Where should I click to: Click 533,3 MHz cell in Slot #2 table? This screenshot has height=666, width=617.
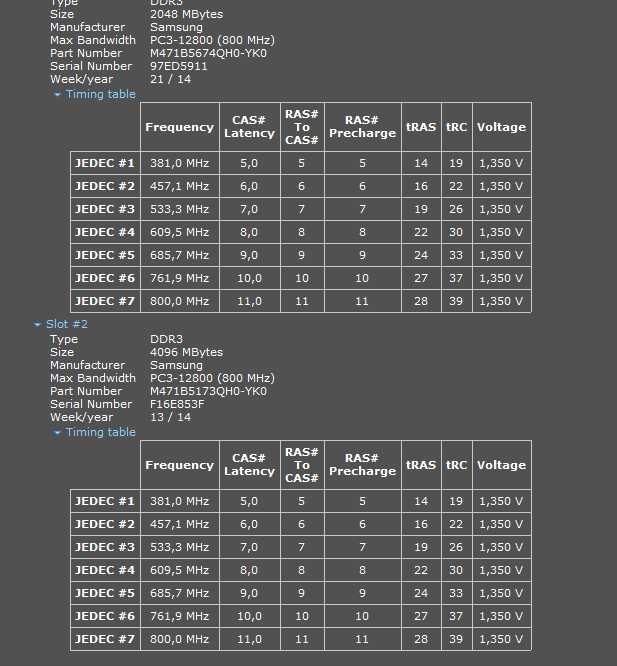(180, 547)
